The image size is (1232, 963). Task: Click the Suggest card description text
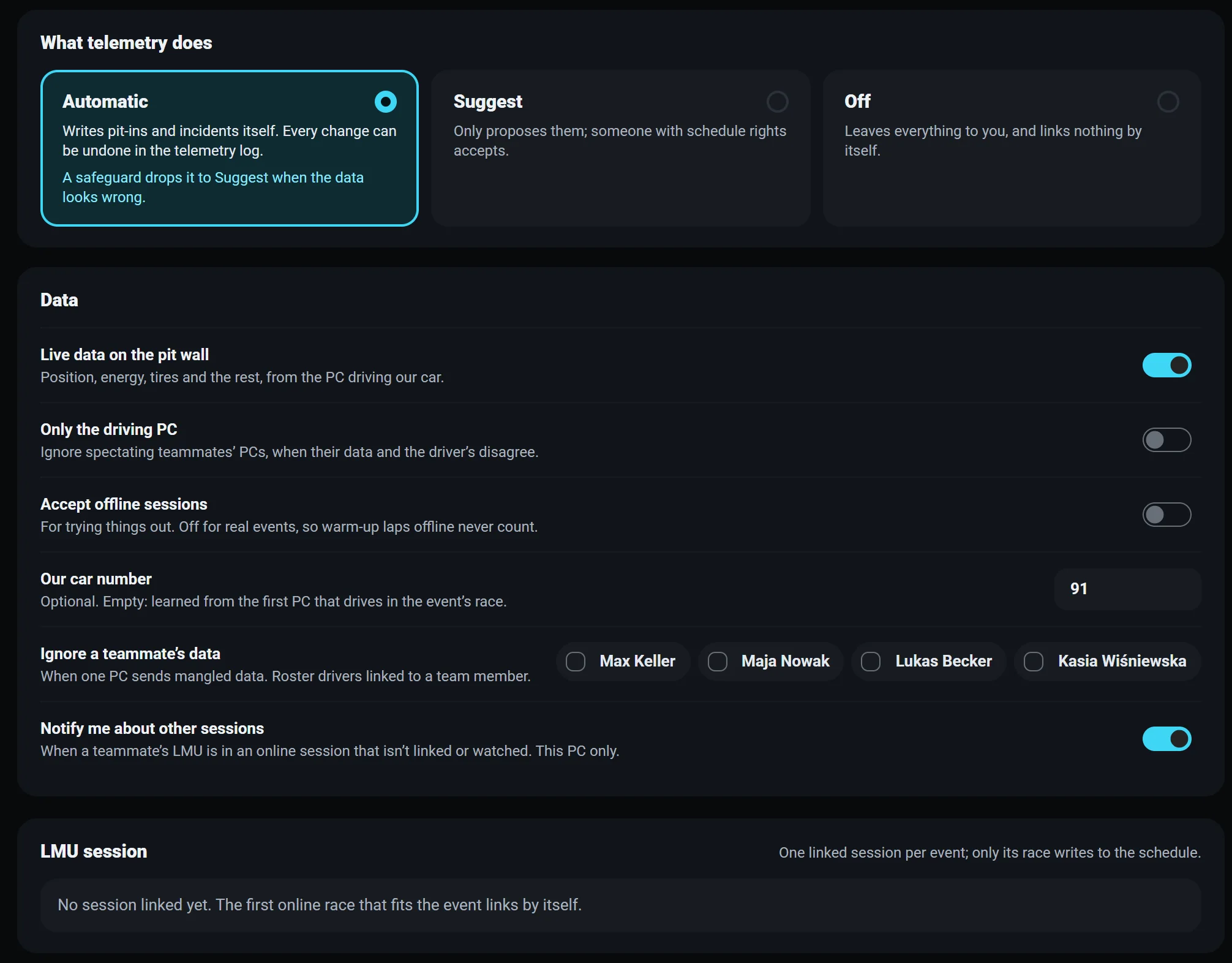pyautogui.click(x=620, y=141)
